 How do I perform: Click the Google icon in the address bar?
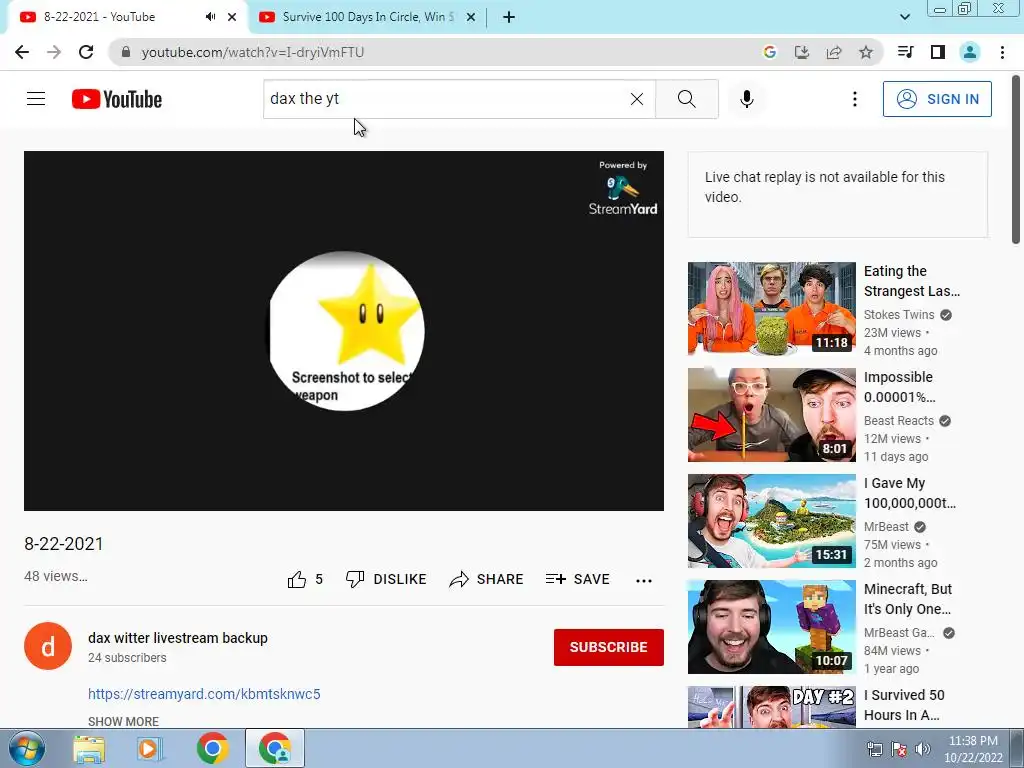pos(769,52)
